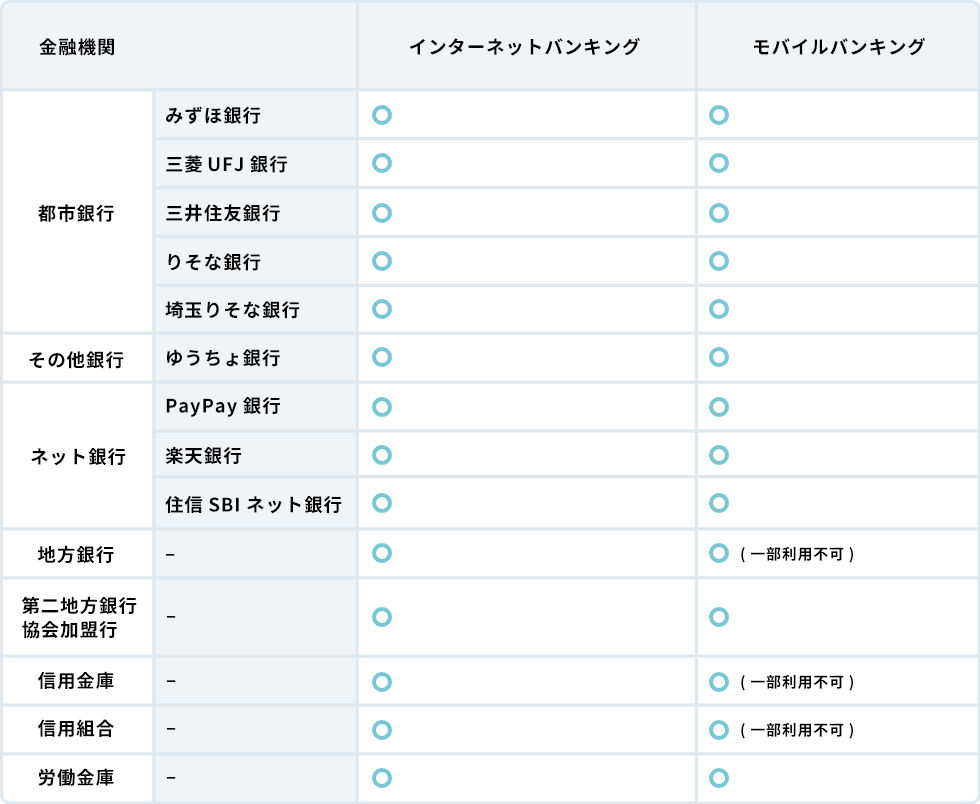This screenshot has height=804, width=980.
Task: Click the Internet Banking circle for 楽天銀行
Action: point(381,455)
